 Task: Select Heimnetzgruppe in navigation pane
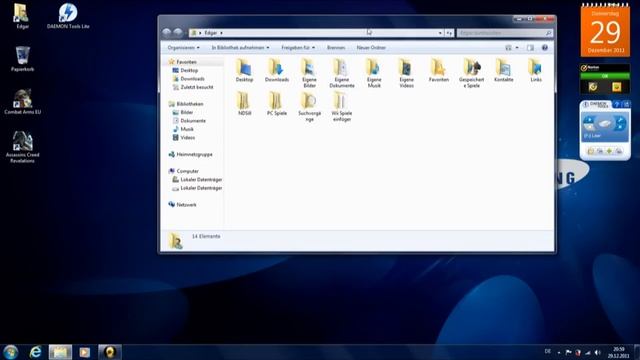point(194,154)
